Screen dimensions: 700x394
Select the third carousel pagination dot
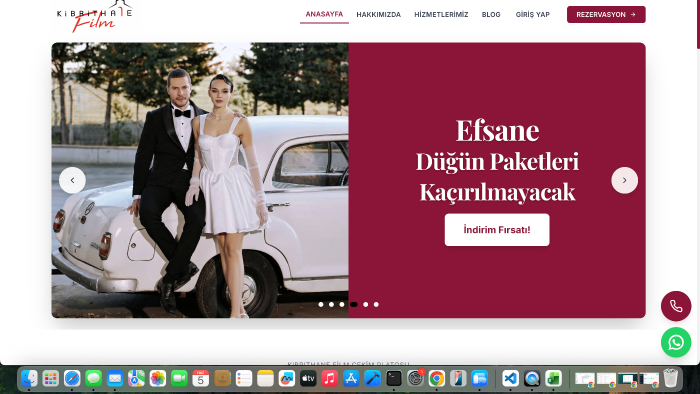click(342, 304)
